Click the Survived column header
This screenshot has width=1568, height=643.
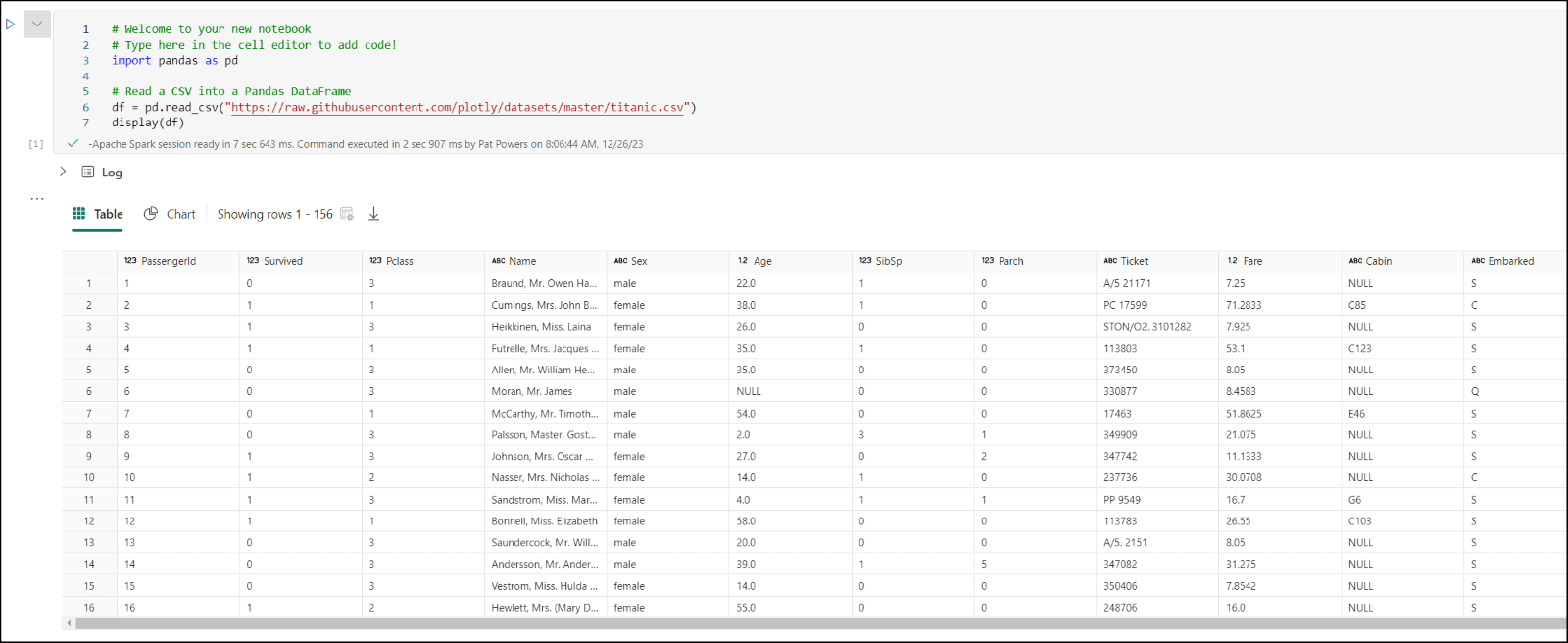(x=283, y=261)
